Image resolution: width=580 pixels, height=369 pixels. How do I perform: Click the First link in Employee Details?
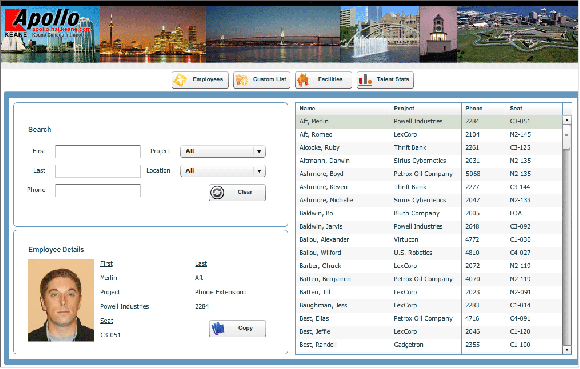[107, 264]
